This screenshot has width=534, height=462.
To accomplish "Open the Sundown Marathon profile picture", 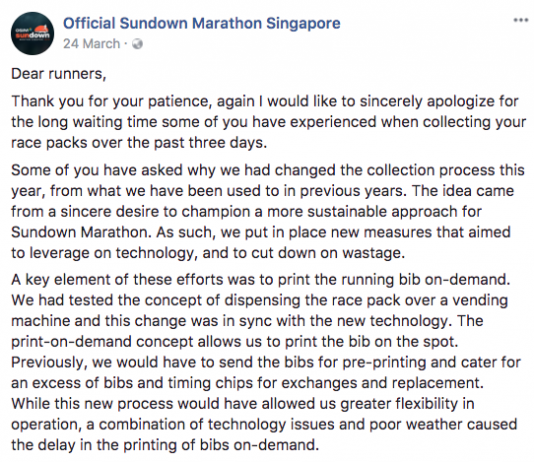I will pos(32,33).
